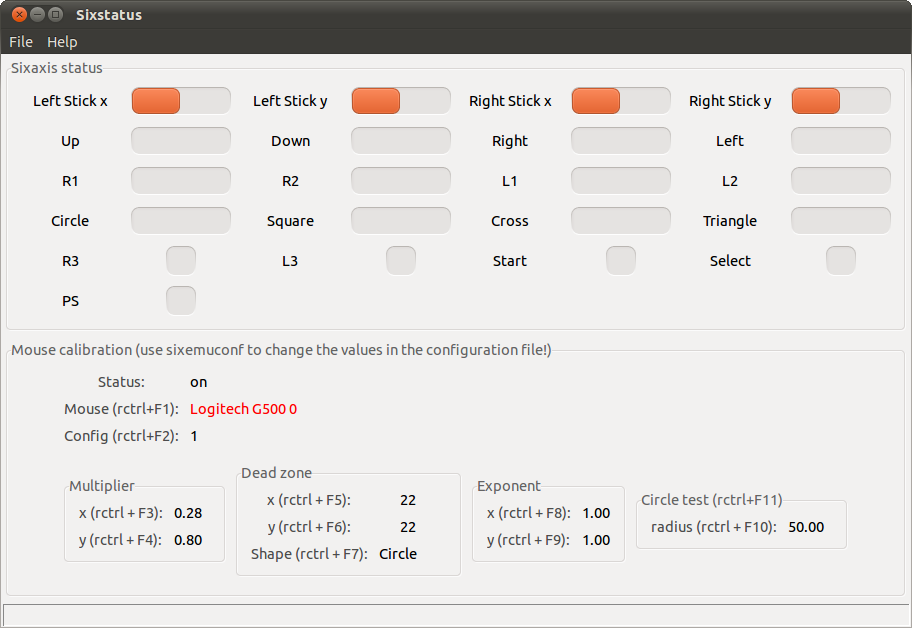Click the 'Config (rctrl+F2):' label
The height and width of the screenshot is (628, 912).
point(121,436)
